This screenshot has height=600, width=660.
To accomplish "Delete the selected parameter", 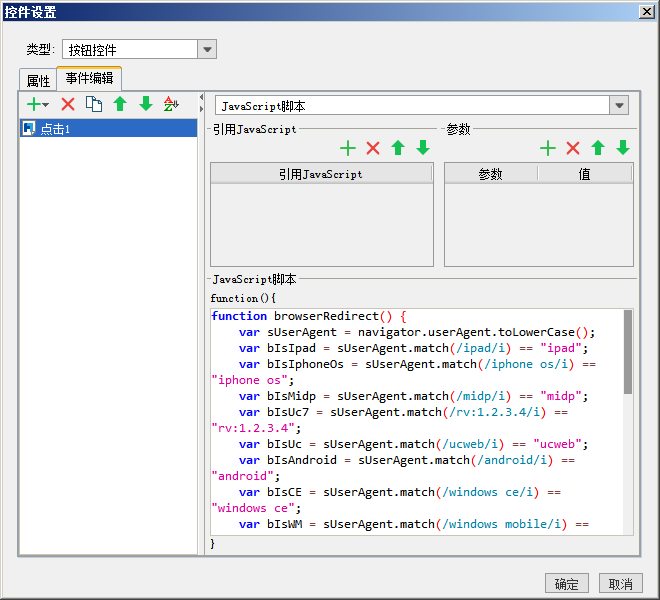I will (x=573, y=148).
